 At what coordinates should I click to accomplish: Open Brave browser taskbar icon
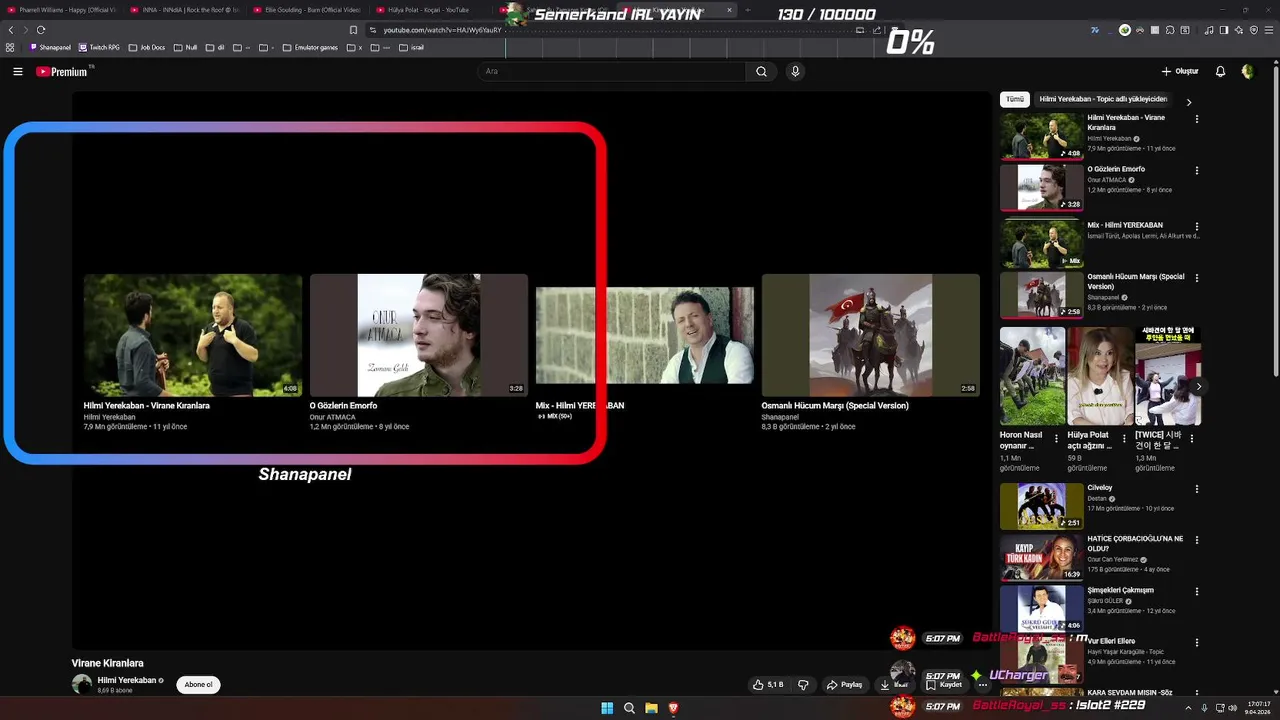click(673, 708)
